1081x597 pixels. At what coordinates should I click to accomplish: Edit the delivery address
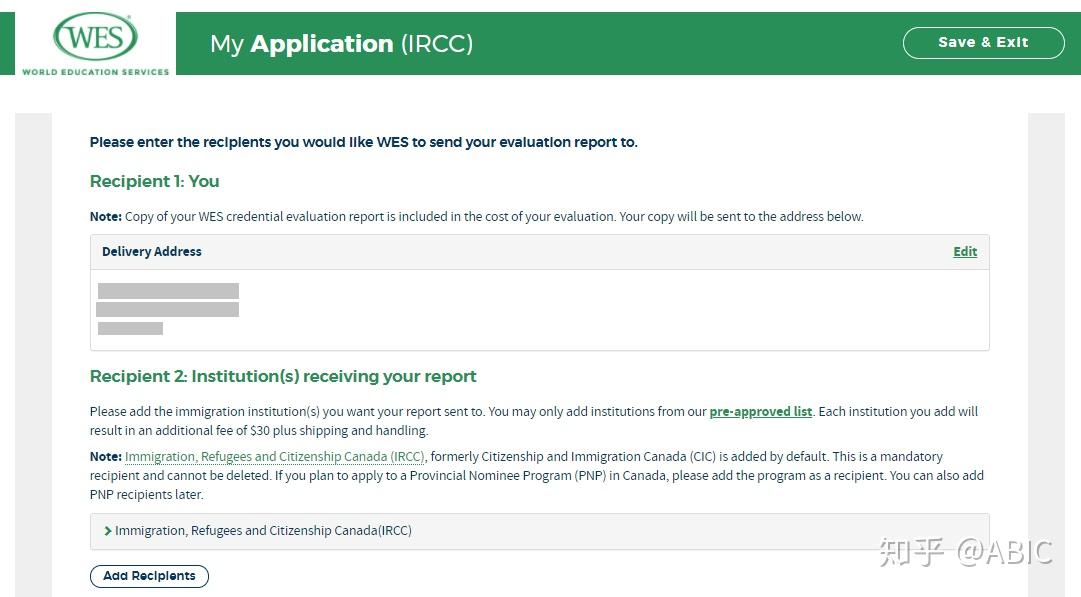point(965,252)
